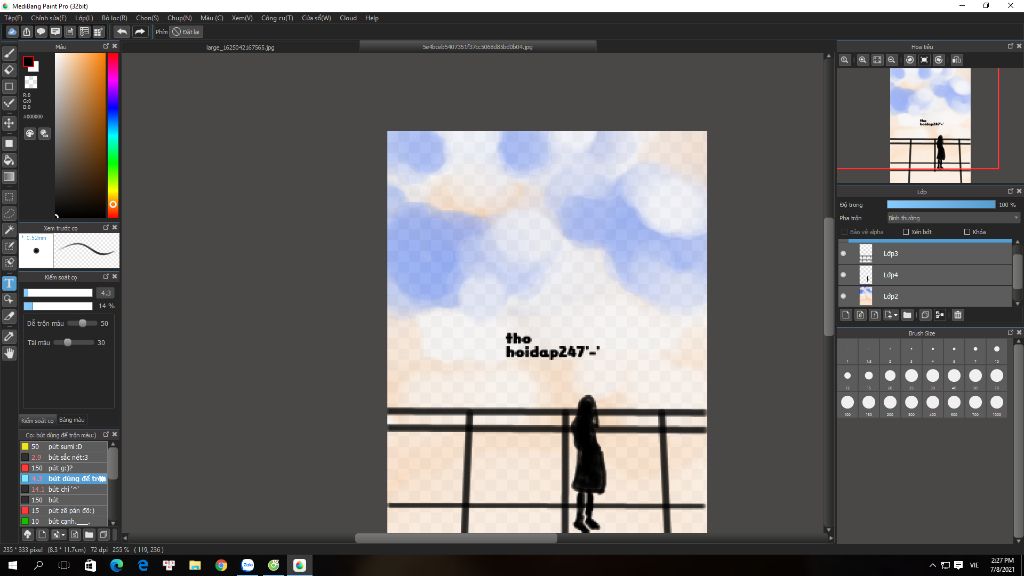Click the zoom in icon in the navigator panel
The image size is (1024, 576).
pyautogui.click(x=862, y=60)
